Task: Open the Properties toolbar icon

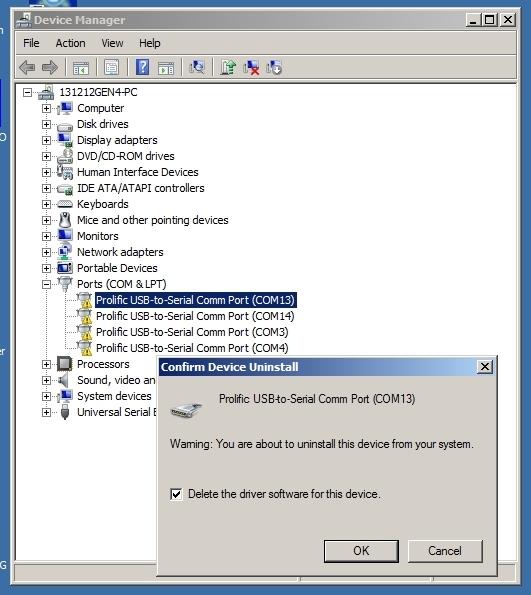Action: point(111,68)
